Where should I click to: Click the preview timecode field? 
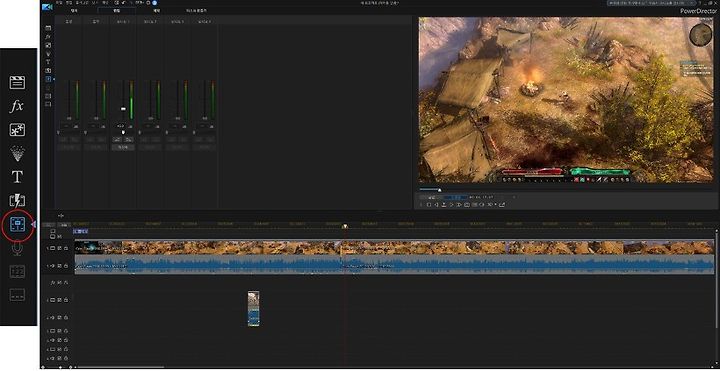[x=481, y=197]
